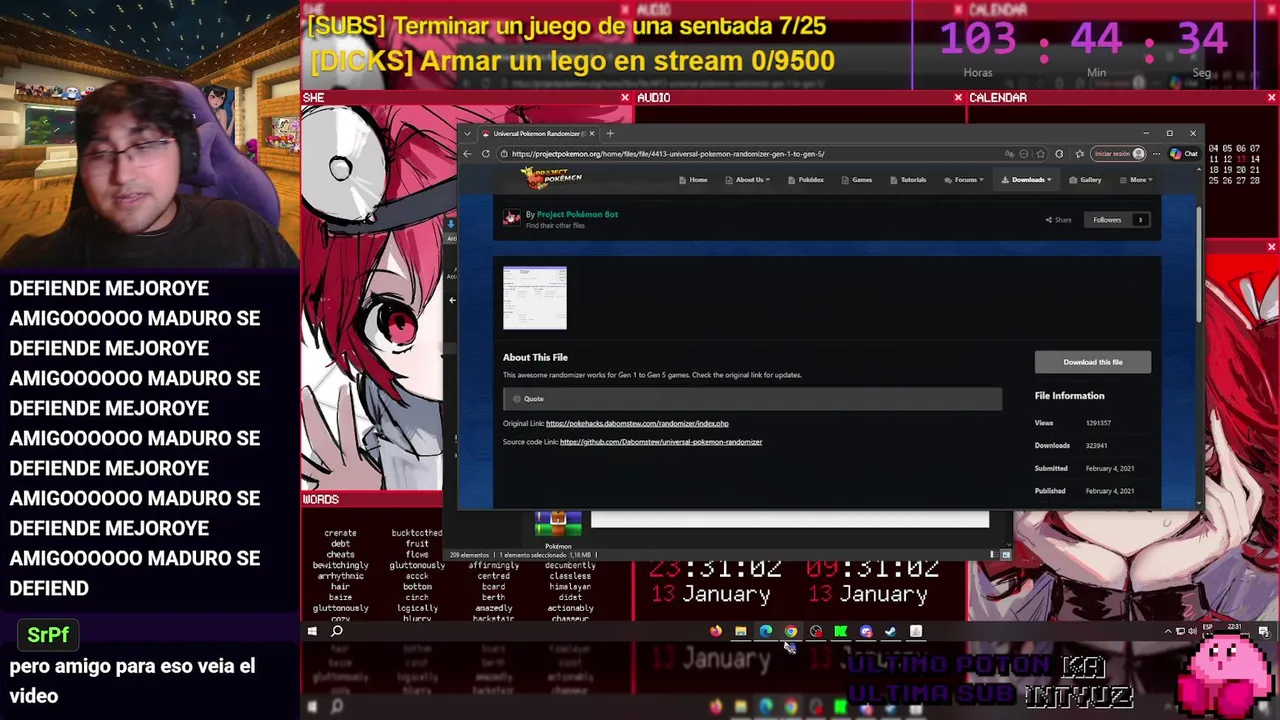1280x720 pixels.
Task: Click the ESP input language indicator
Action: (1207, 628)
